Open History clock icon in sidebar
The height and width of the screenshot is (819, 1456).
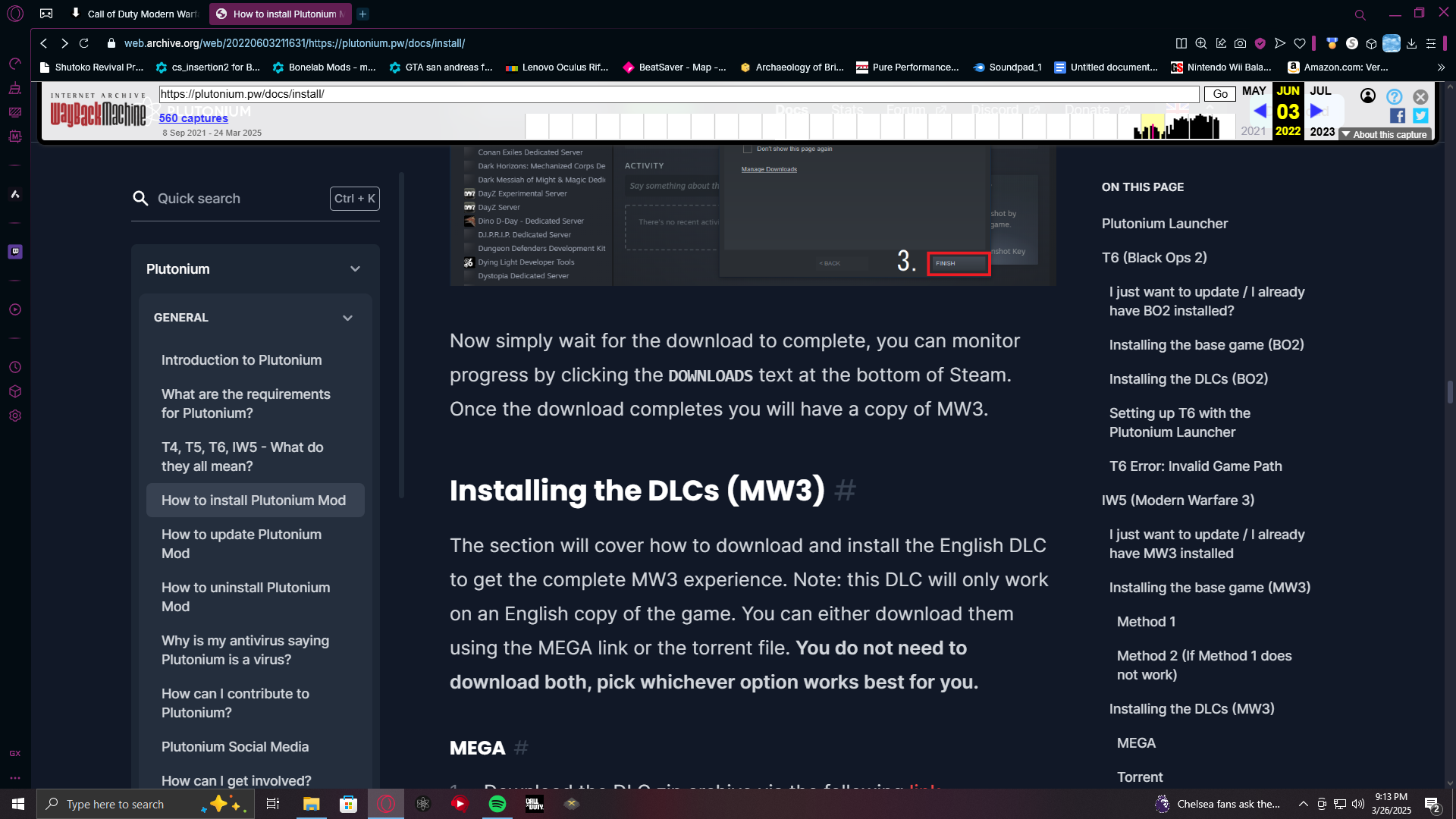(15, 367)
